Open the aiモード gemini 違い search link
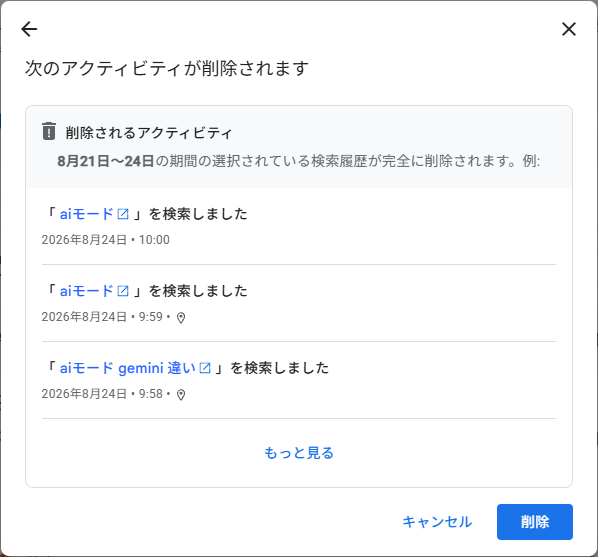This screenshot has height=557, width=598. coord(128,368)
